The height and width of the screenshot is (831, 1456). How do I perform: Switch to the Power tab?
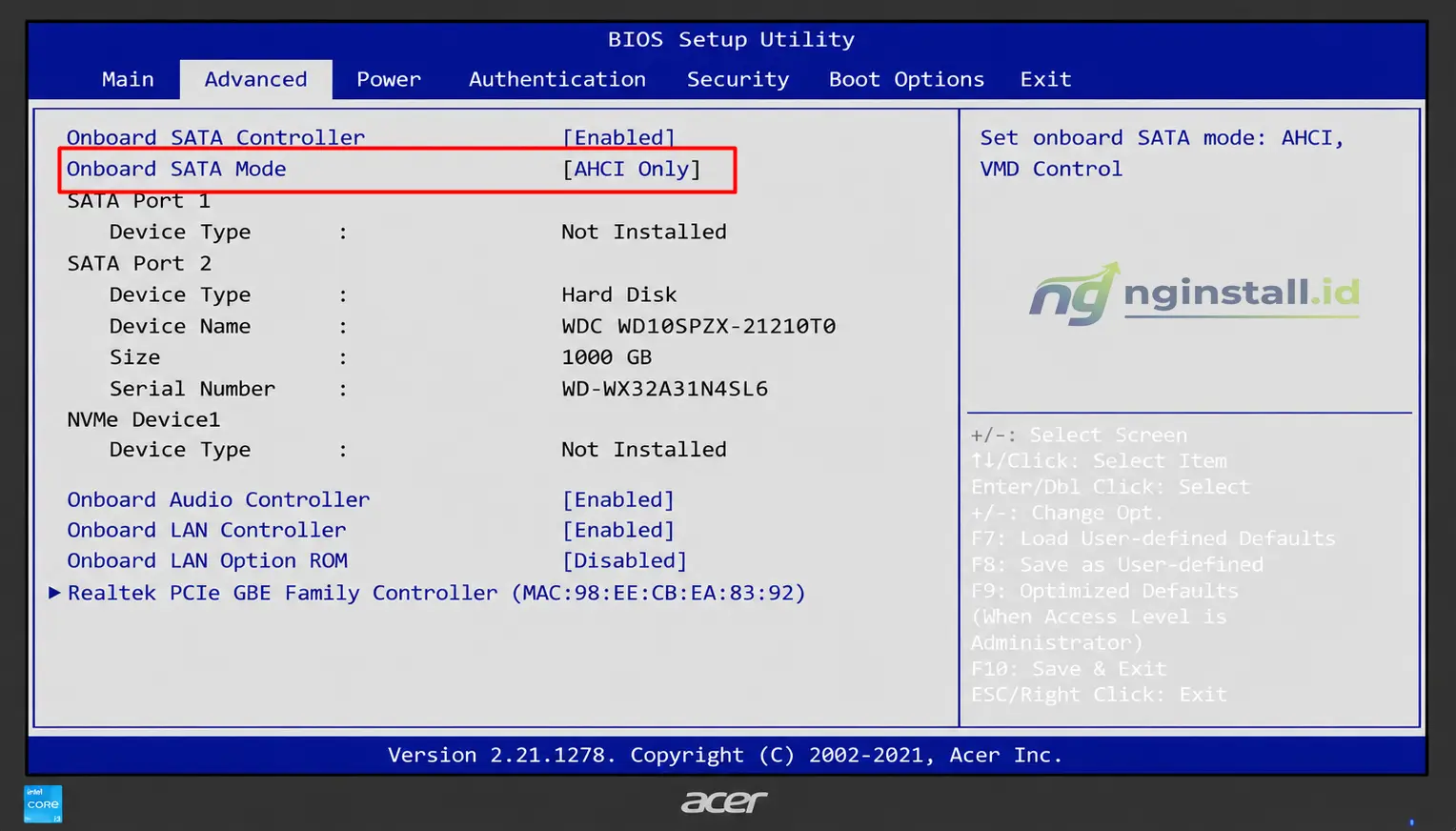(389, 79)
